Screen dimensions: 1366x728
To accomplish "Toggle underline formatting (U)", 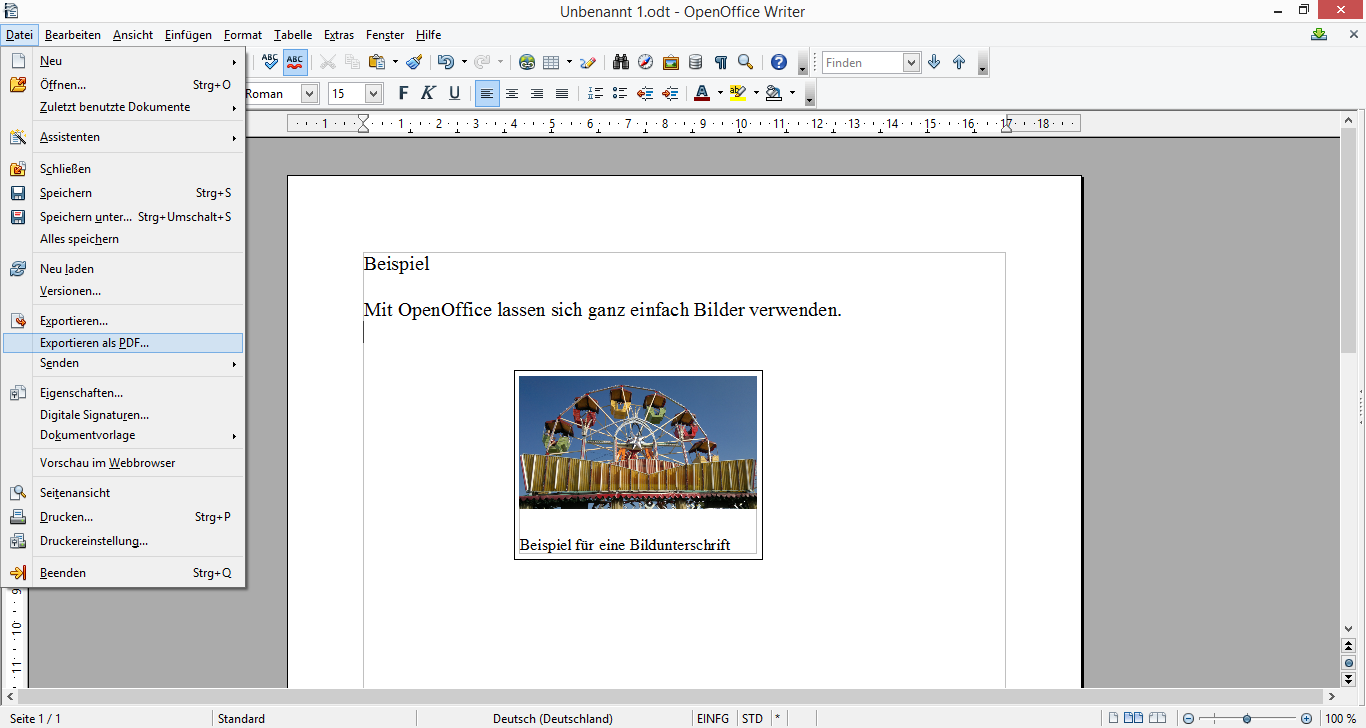I will (454, 93).
